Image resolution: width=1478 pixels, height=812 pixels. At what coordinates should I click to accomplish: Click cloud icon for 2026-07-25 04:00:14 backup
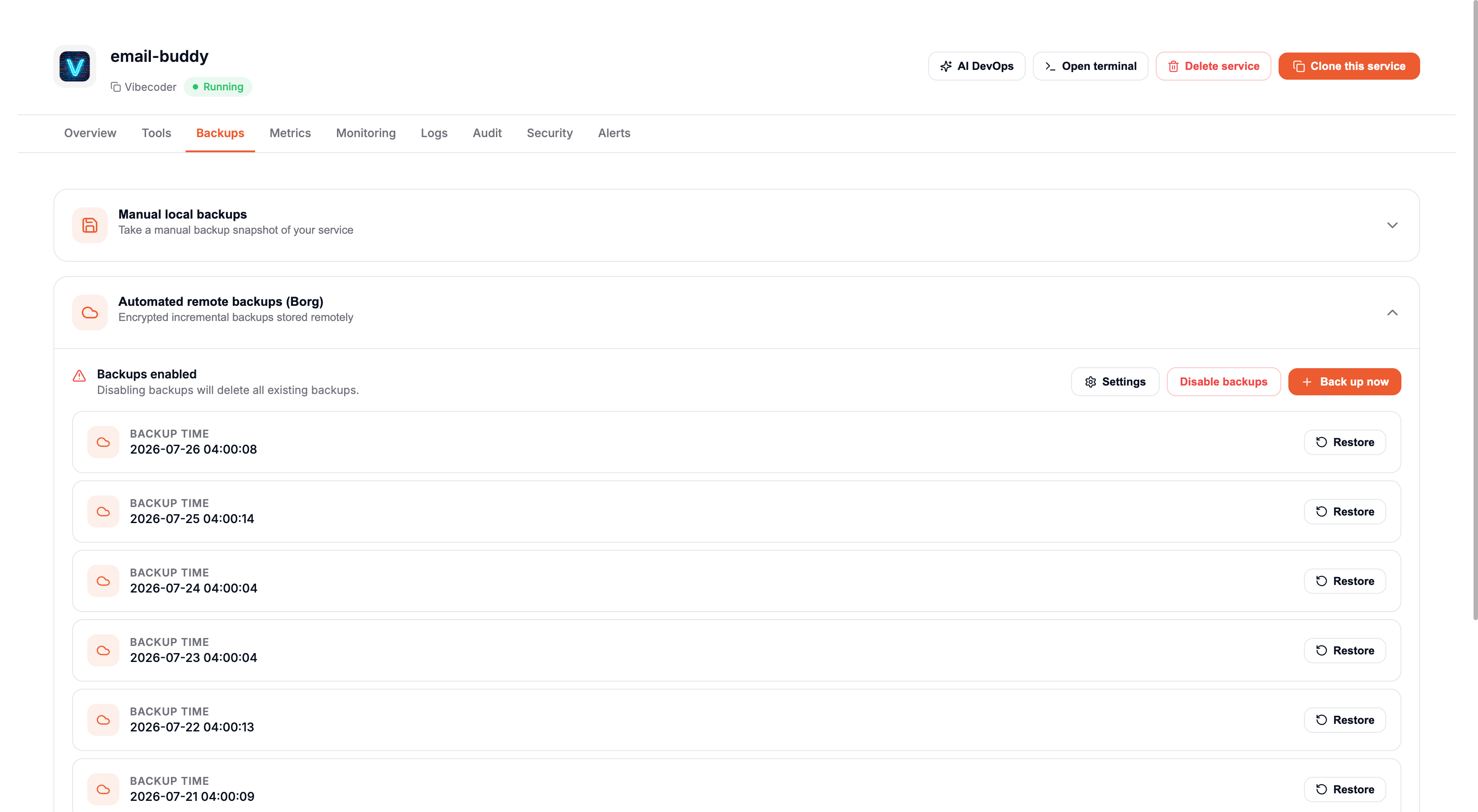tap(103, 512)
